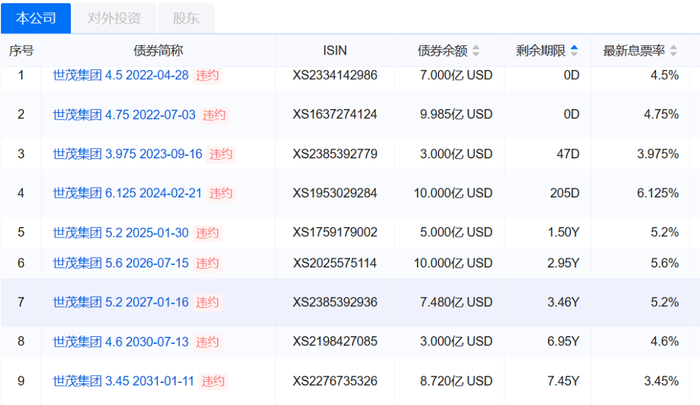This screenshot has height=405, width=700.
Task: Open bond 世茂集团 5.2 2027-01-16
Action: [x=121, y=302]
